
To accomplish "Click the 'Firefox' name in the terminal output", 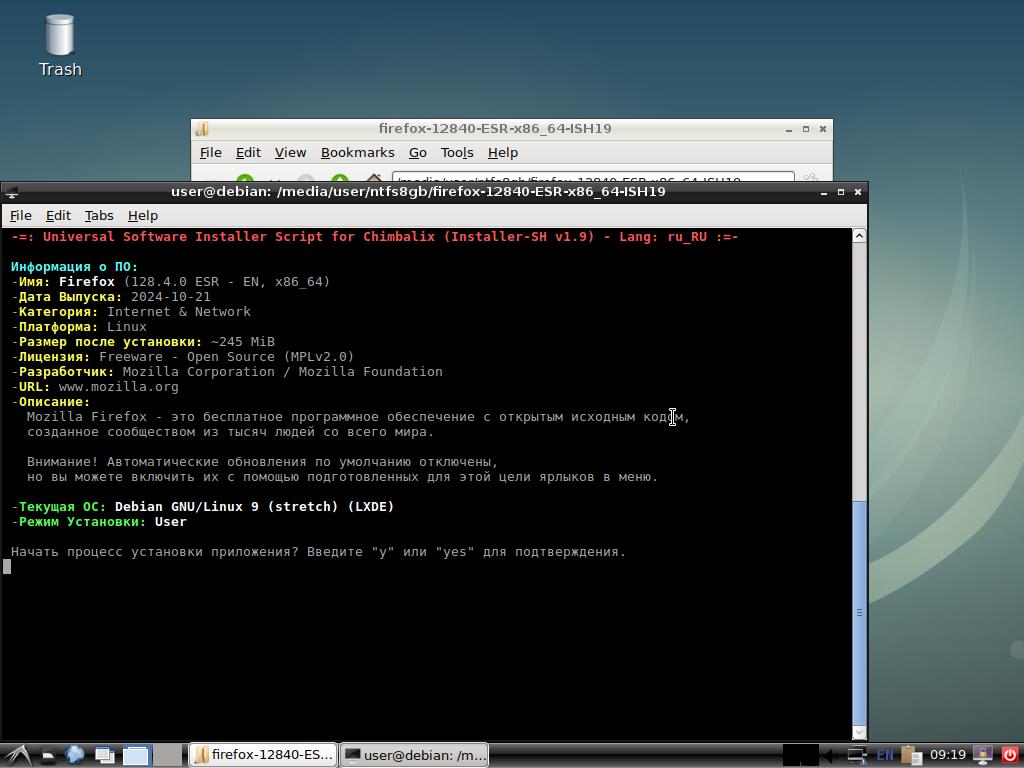I will tap(87, 281).
